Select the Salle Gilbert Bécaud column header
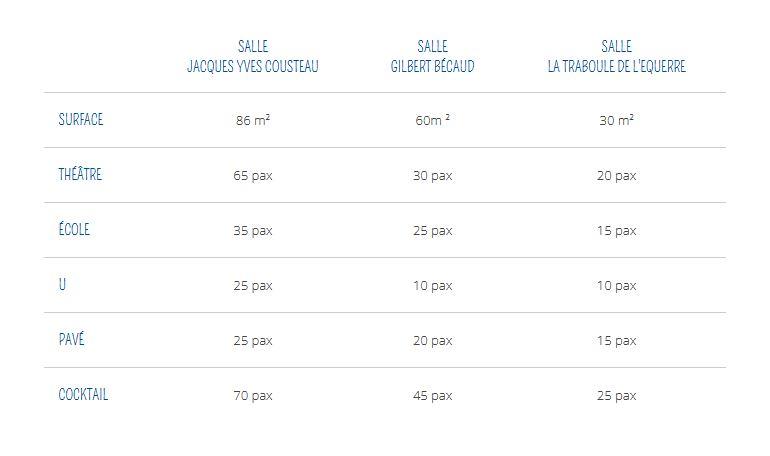The image size is (770, 456). click(x=433, y=56)
